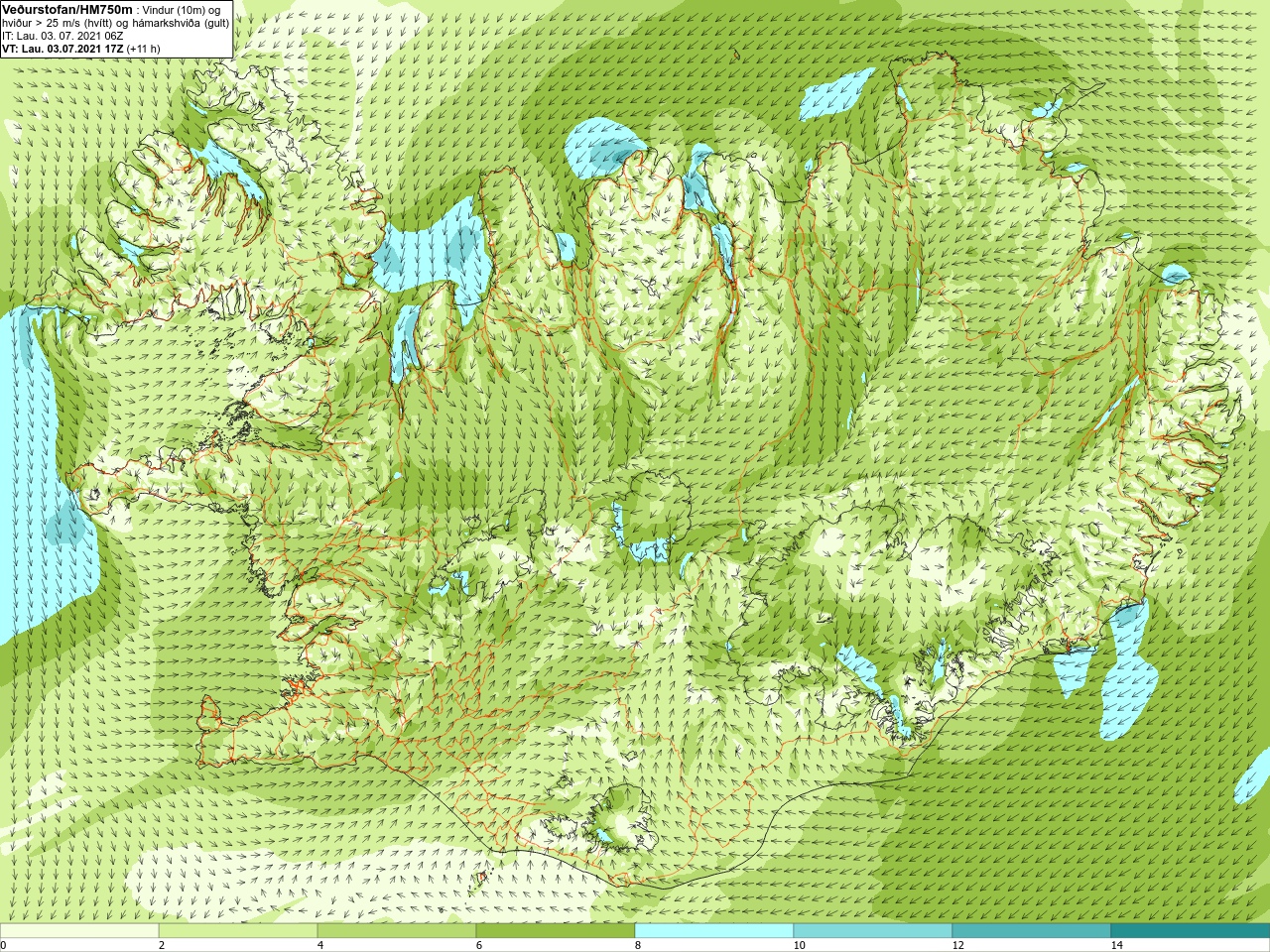Select the dark green 6–8 legend swatch
The height and width of the screenshot is (952, 1270).
coord(556,931)
